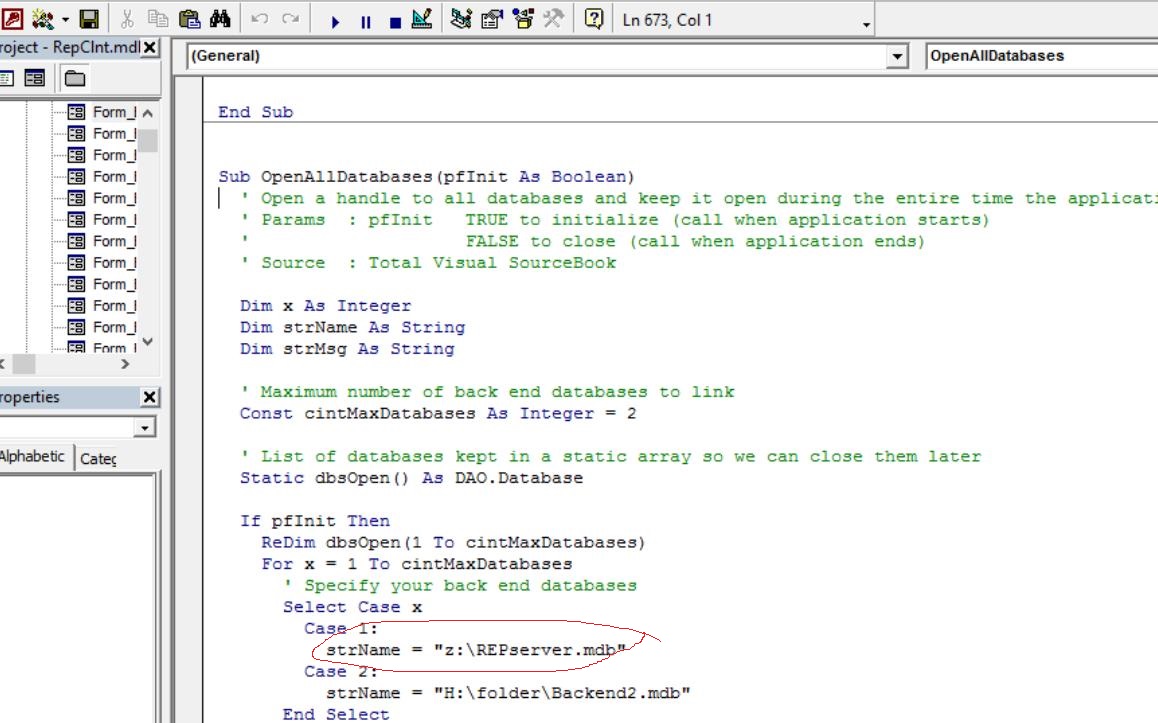Click the 'End Select' line

(x=336, y=714)
